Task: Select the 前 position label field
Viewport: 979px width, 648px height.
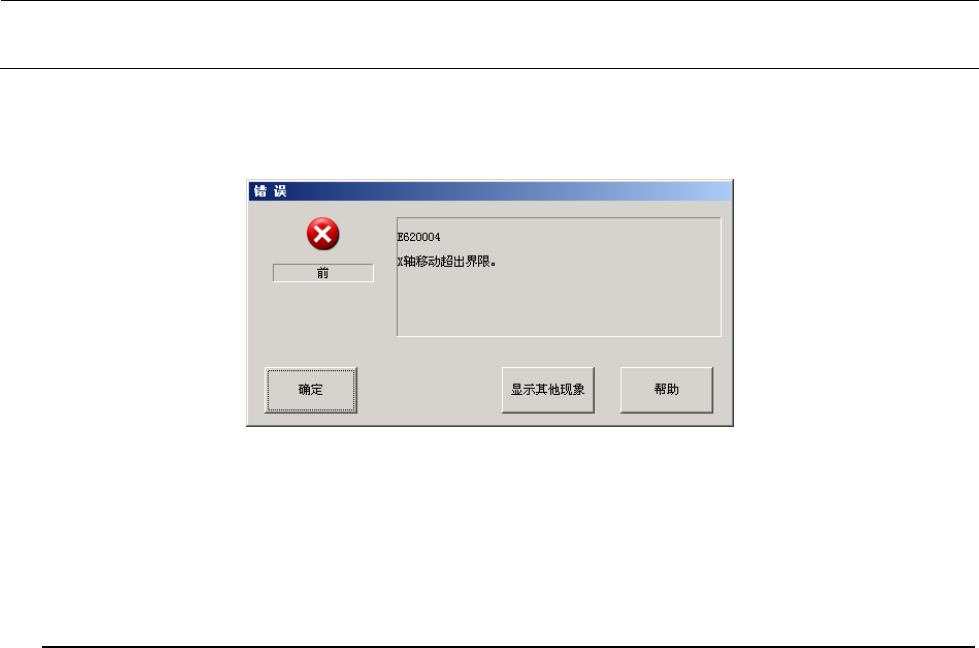Action: 323,273
